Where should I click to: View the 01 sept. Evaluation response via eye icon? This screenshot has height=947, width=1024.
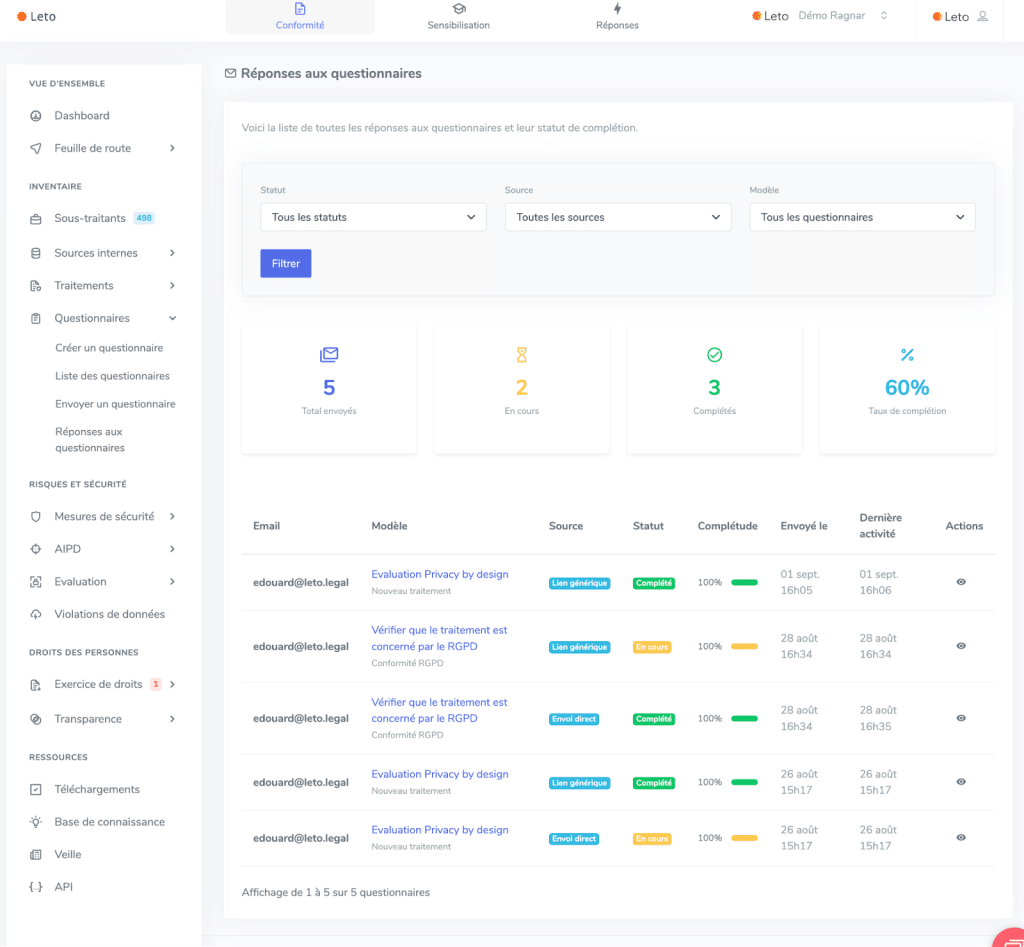coord(961,582)
